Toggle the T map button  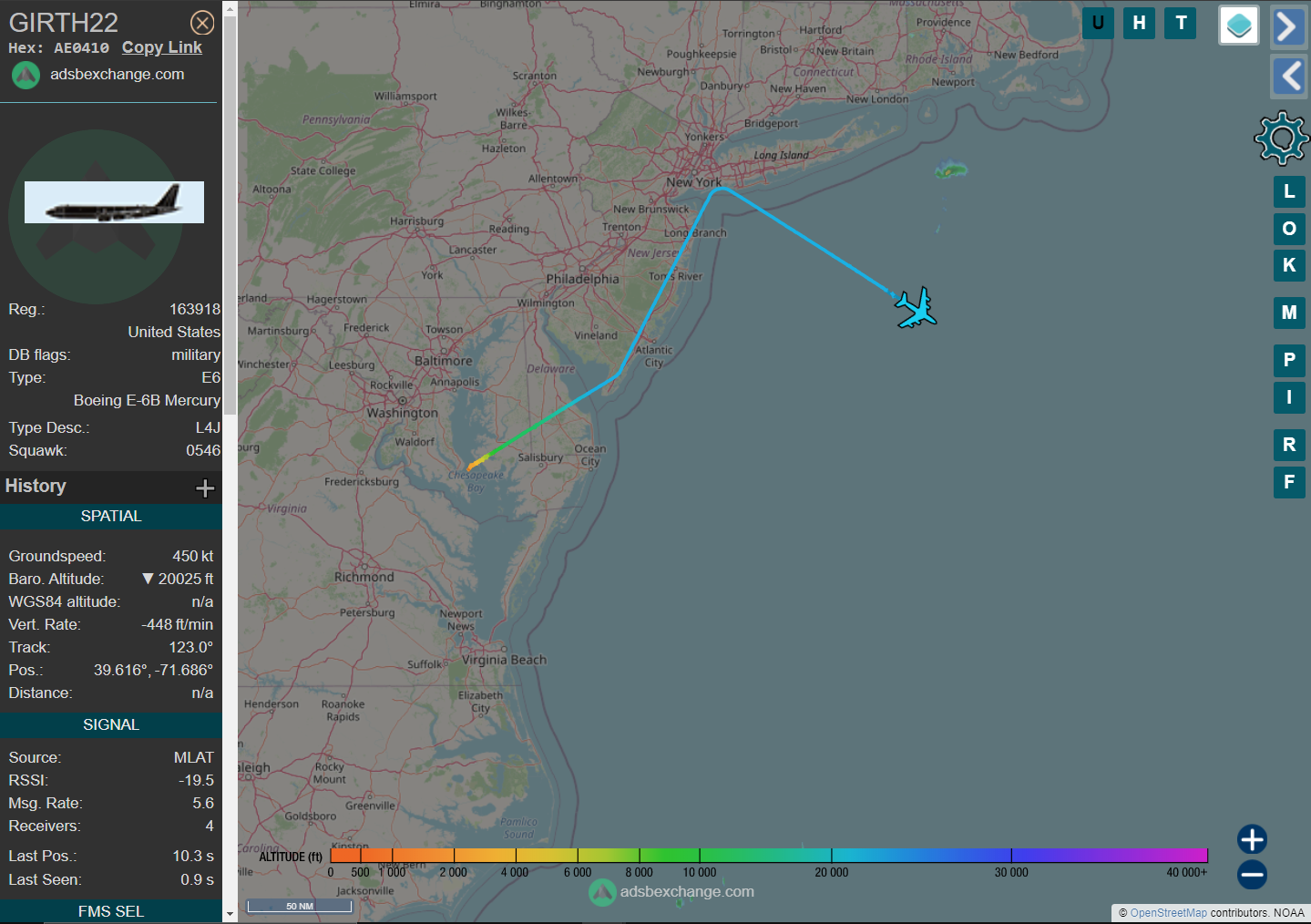click(1181, 23)
